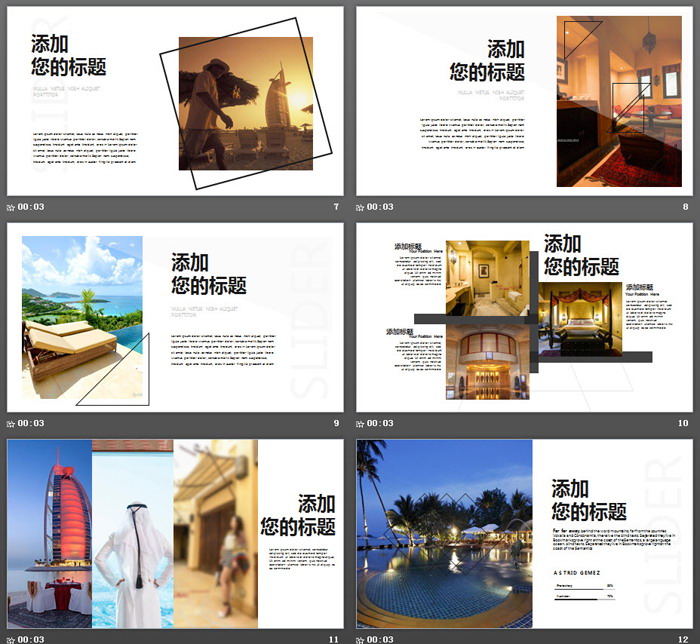700x644 pixels.
Task: Click the slide number 12 label
Action: tap(683, 639)
